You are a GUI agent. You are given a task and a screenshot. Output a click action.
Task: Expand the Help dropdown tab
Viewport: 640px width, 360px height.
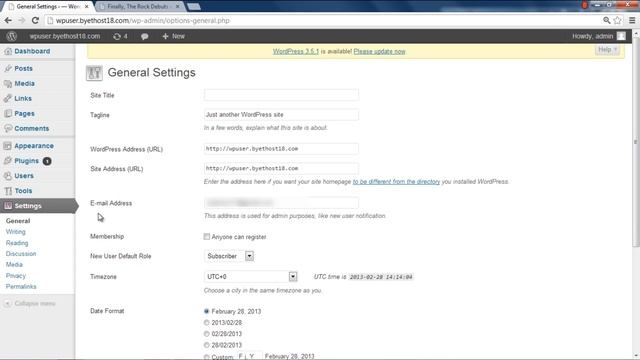[x=607, y=50]
